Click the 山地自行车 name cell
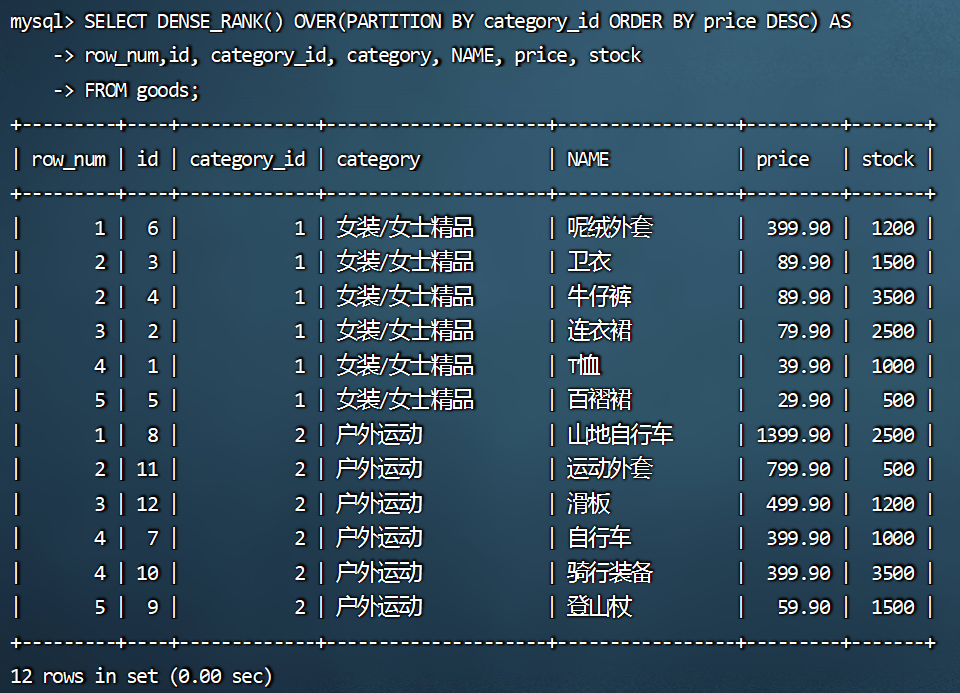The width and height of the screenshot is (960, 693). 620,435
